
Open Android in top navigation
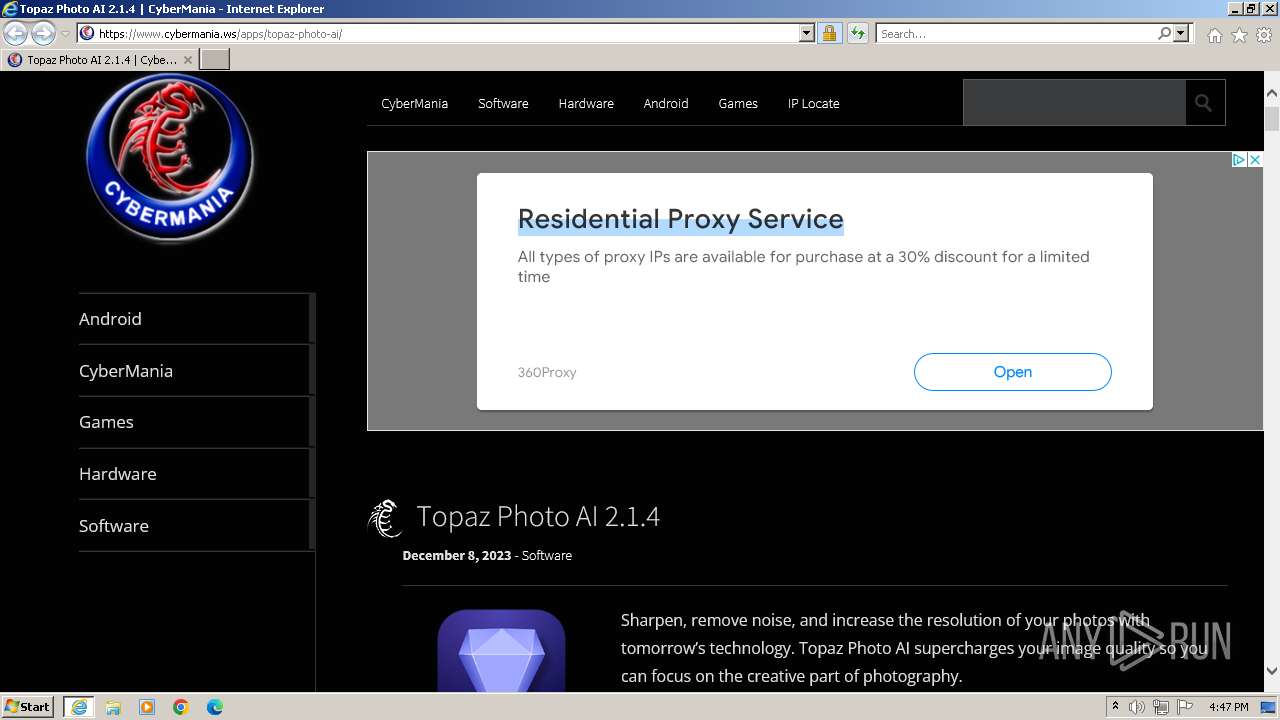[x=666, y=103]
